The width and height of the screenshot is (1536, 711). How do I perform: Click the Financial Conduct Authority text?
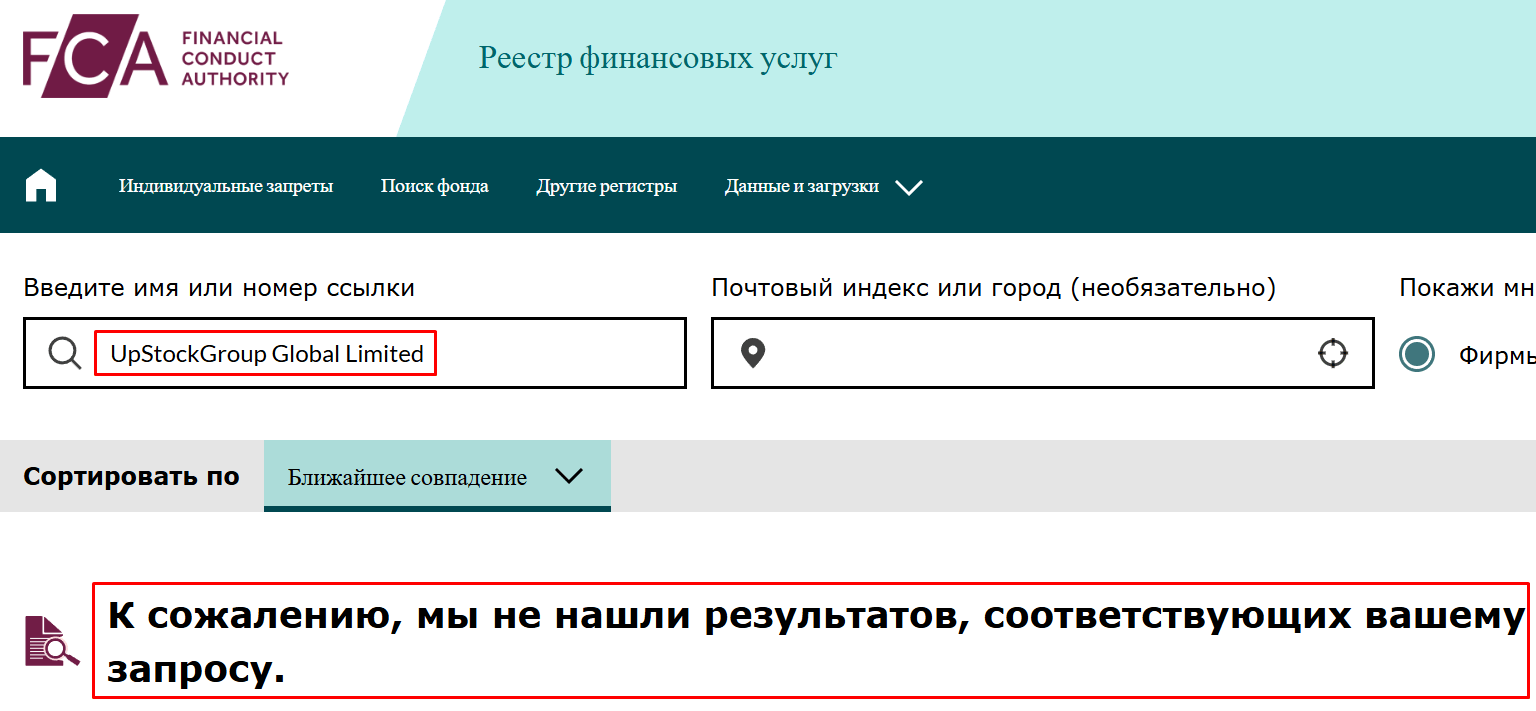234,59
